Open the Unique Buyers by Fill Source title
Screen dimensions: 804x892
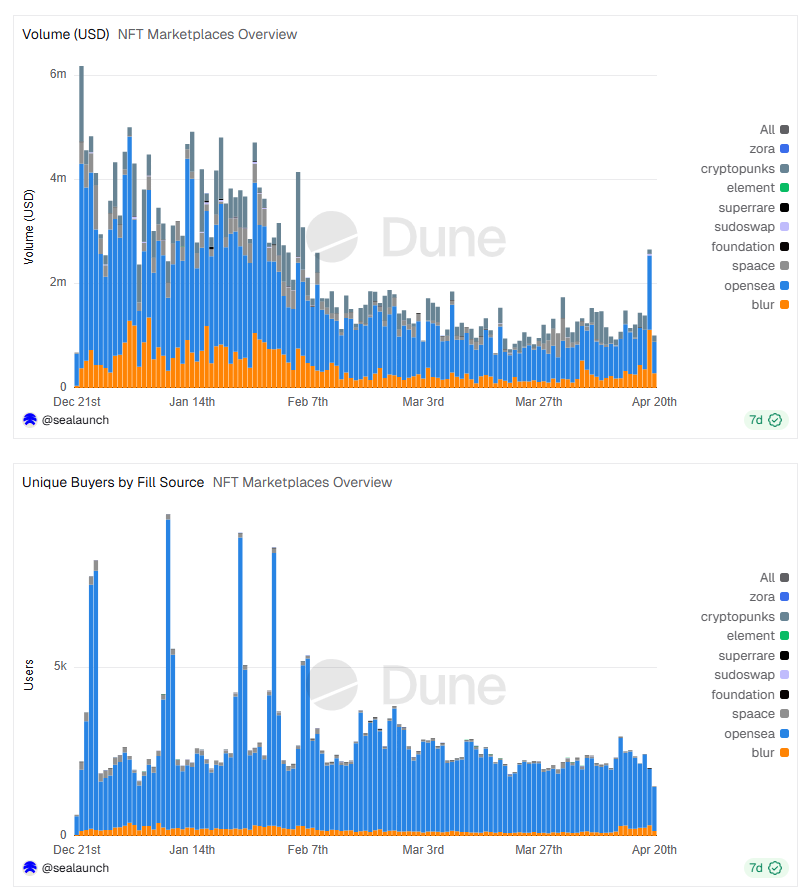[x=113, y=482]
